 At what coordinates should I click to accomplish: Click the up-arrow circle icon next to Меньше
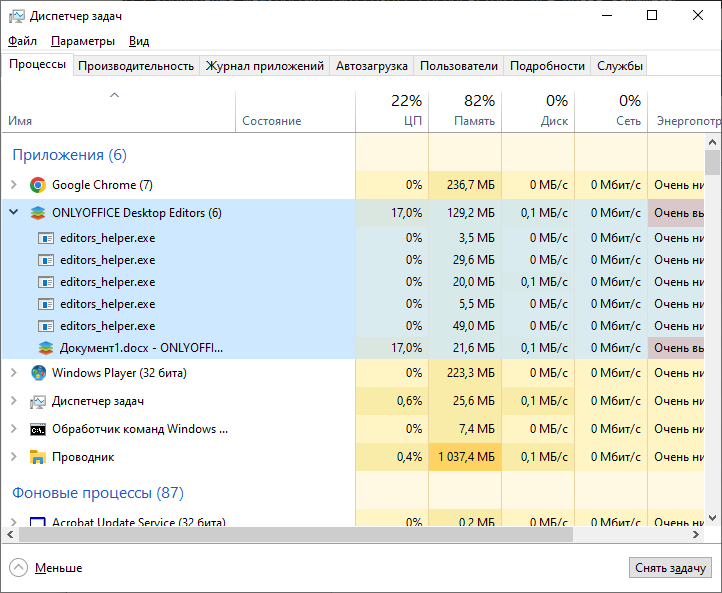pyautogui.click(x=18, y=568)
